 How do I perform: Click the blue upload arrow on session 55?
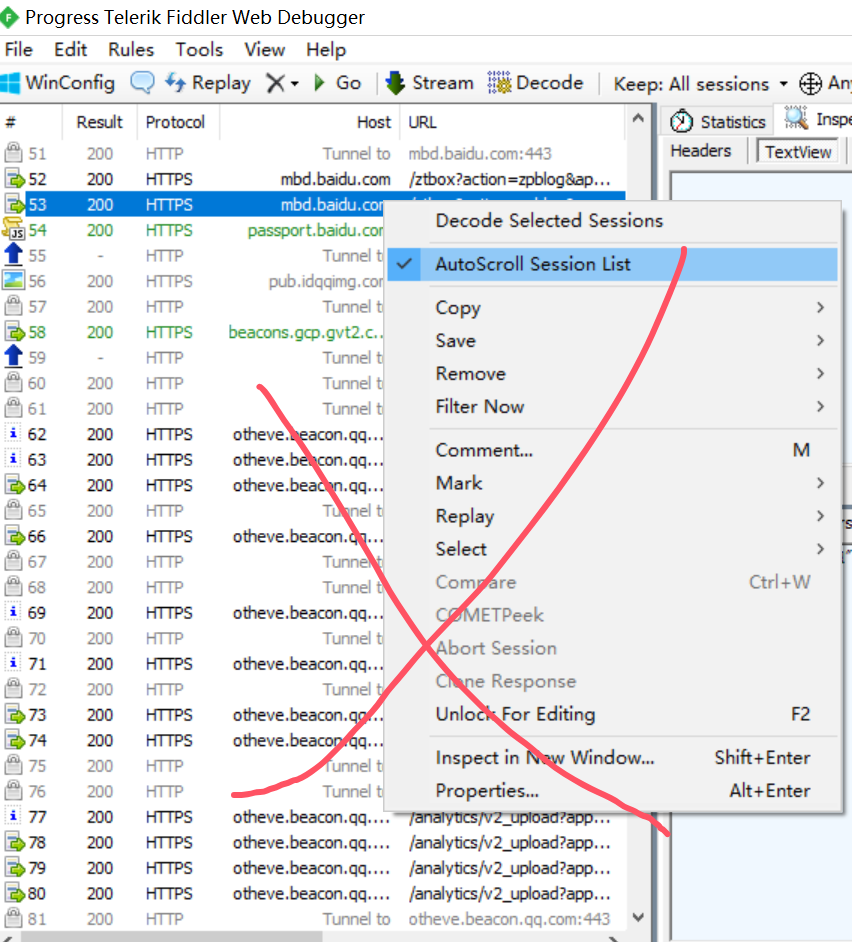coord(13,255)
